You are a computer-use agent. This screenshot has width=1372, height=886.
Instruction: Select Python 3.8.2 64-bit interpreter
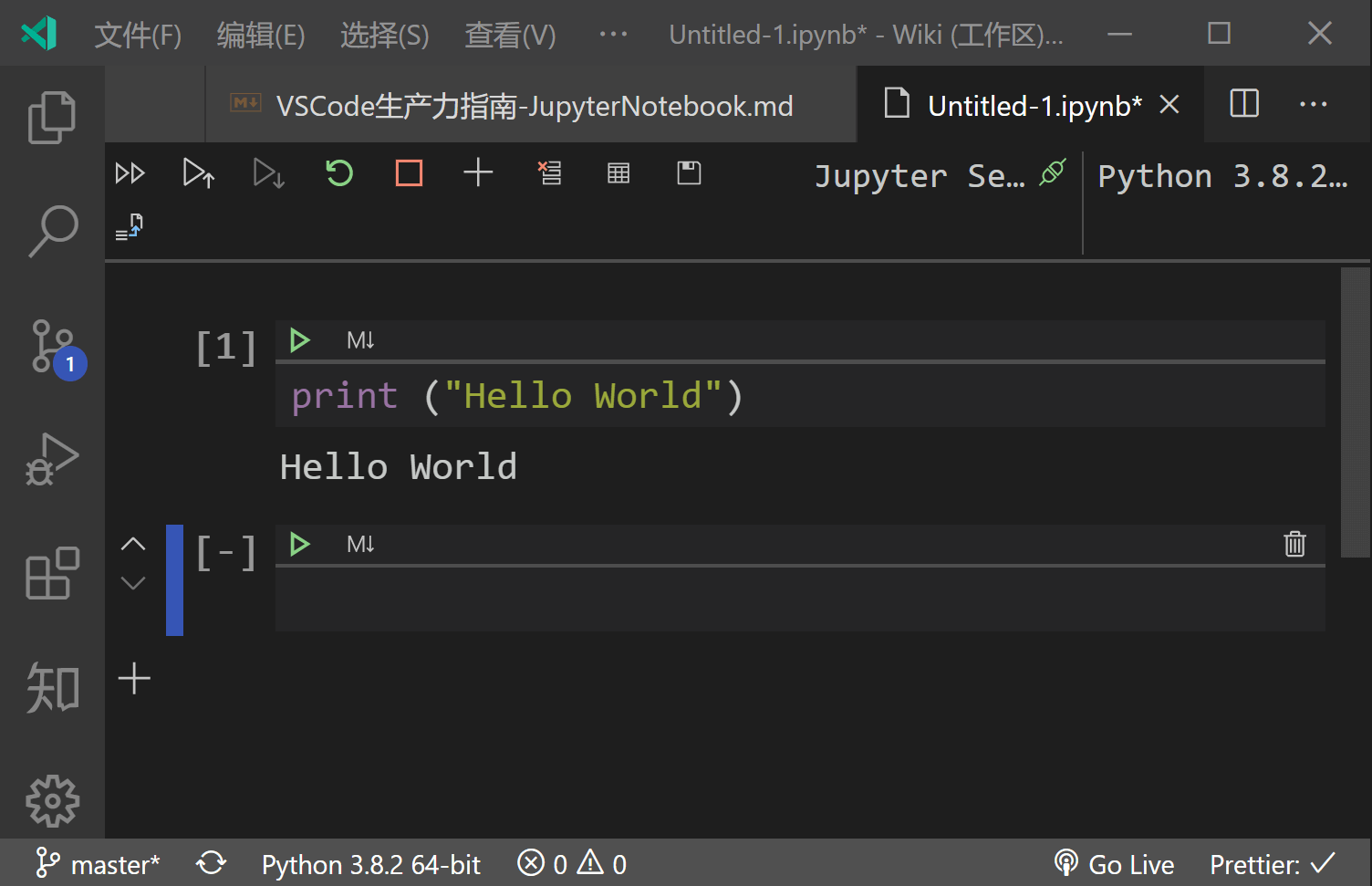point(370,864)
